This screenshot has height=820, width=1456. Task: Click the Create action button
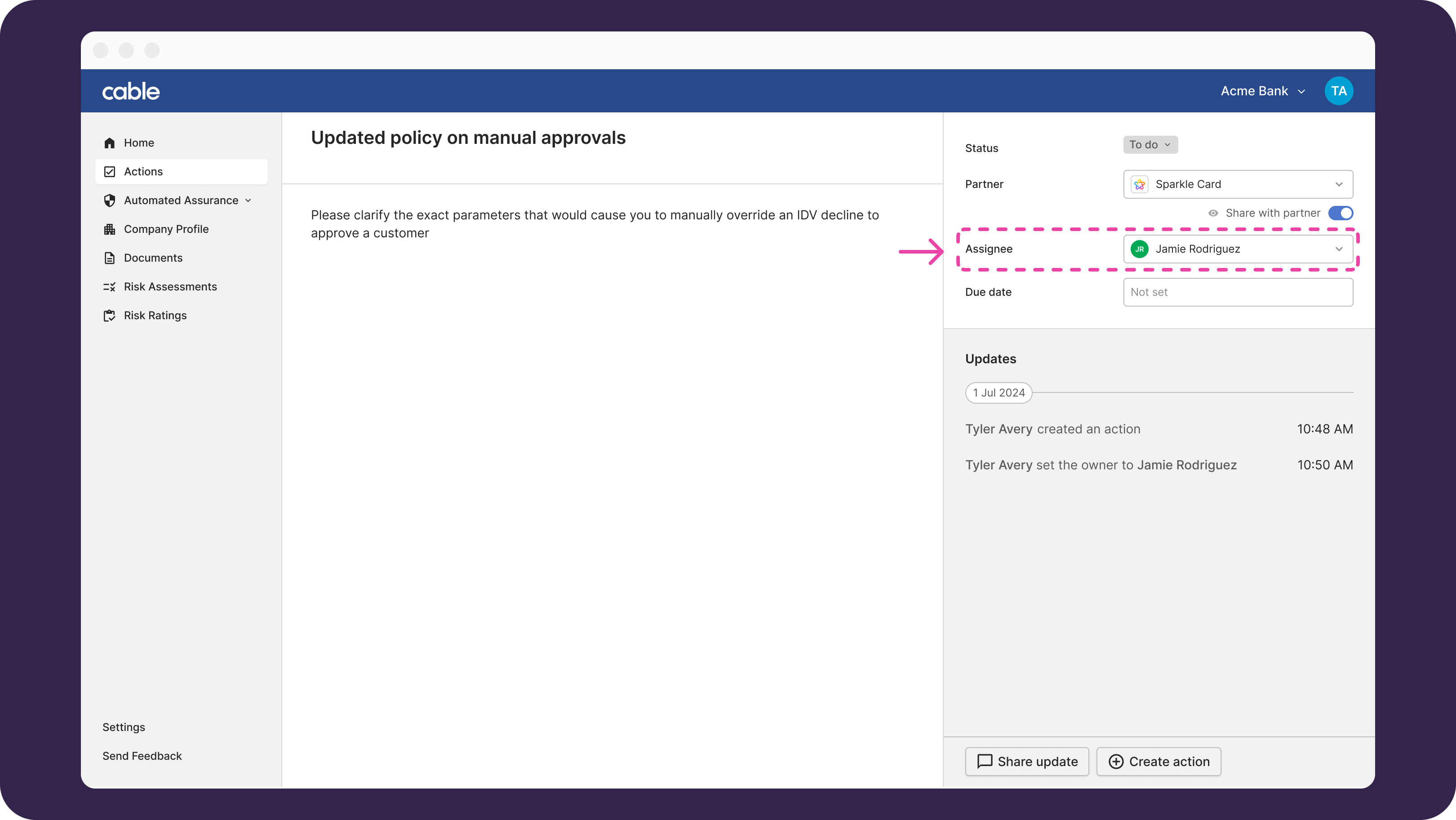point(1158,762)
